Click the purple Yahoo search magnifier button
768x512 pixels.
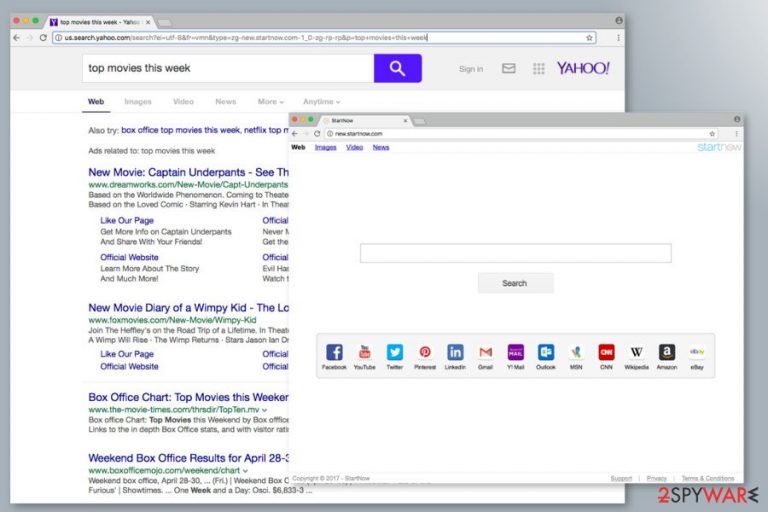pyautogui.click(x=398, y=68)
